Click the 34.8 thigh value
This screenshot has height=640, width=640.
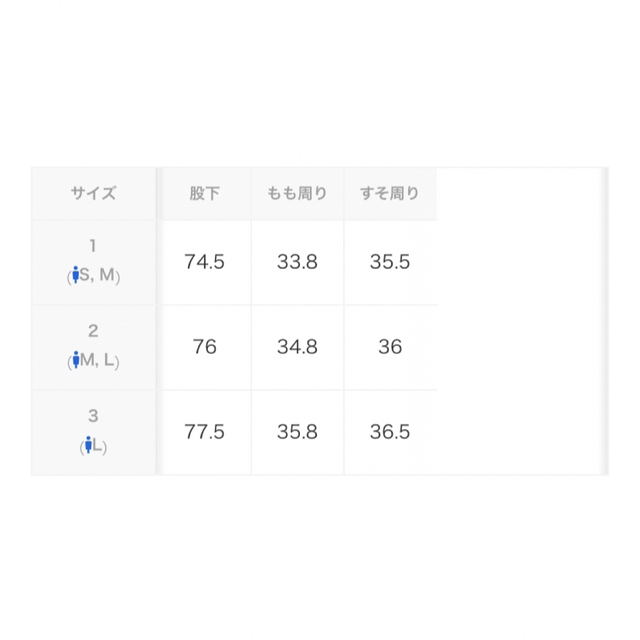(298, 347)
